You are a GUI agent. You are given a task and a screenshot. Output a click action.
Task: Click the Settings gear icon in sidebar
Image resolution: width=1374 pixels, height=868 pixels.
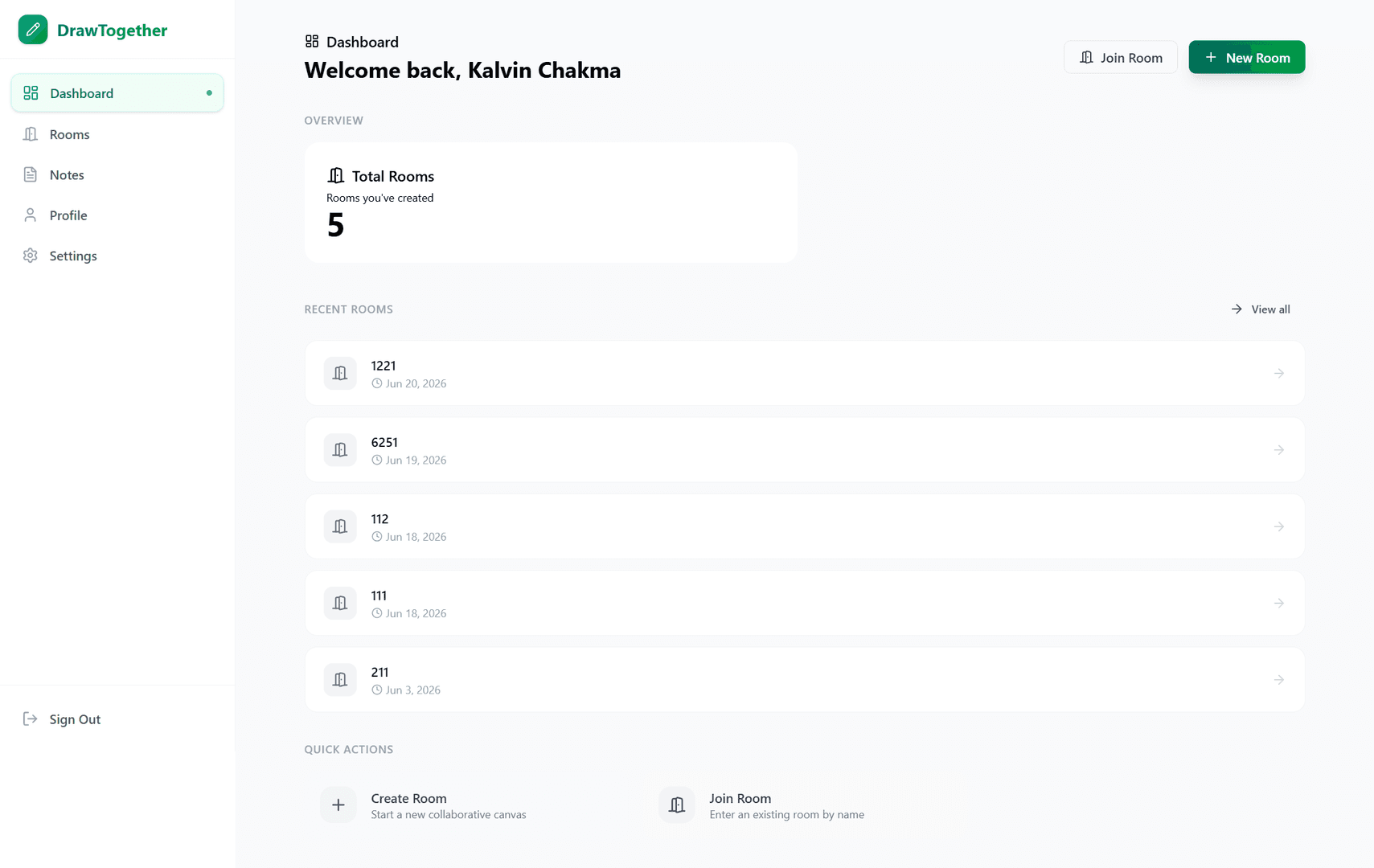31,256
